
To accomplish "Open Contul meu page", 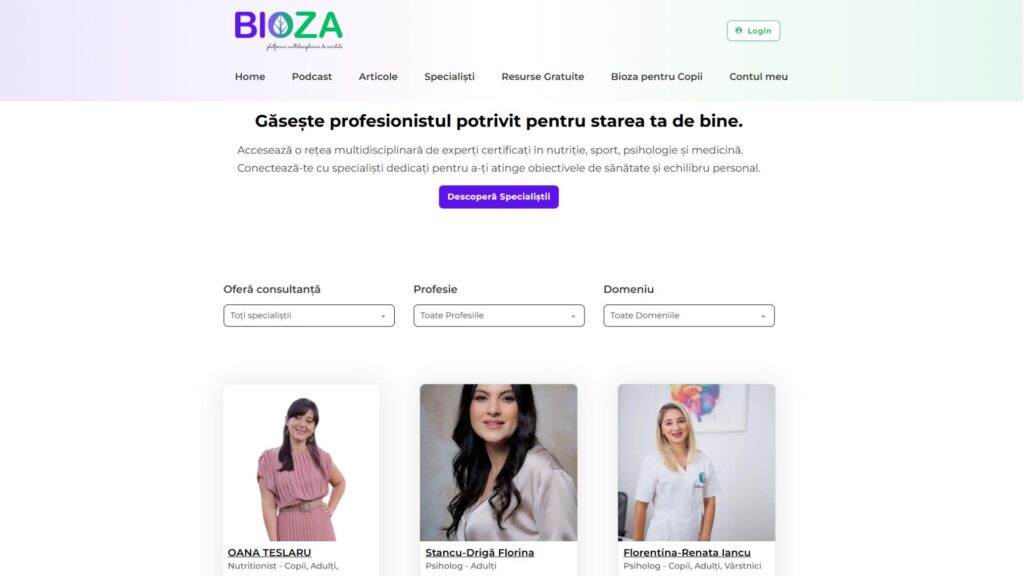I will [x=758, y=76].
